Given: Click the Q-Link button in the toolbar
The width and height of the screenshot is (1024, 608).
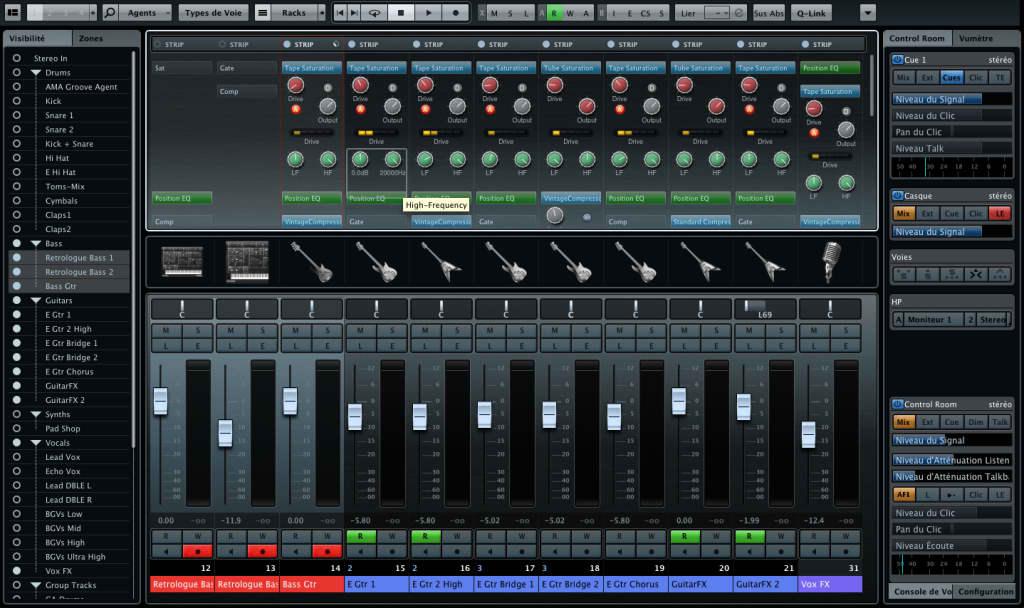Looking at the screenshot, I should 812,13.
